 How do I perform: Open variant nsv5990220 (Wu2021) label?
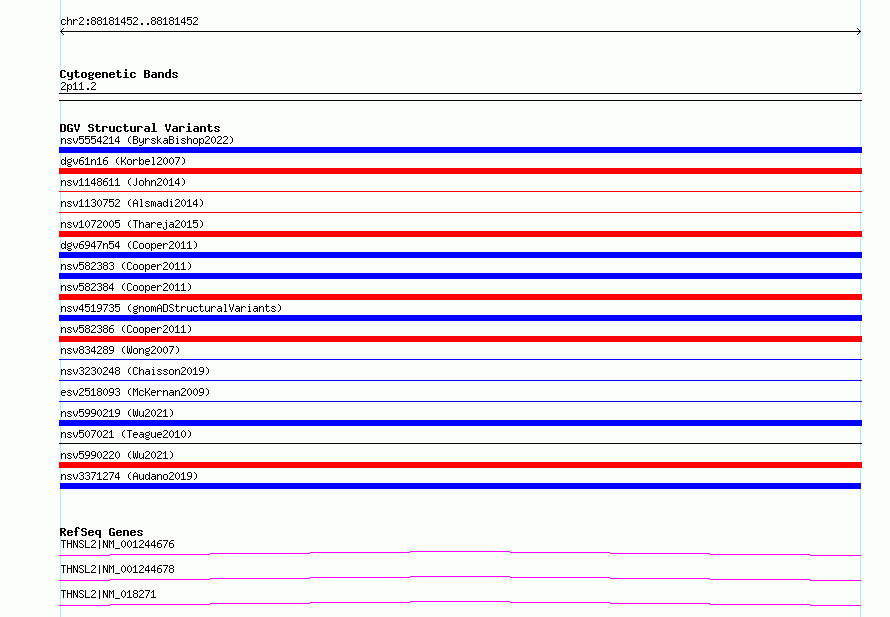click(x=117, y=455)
